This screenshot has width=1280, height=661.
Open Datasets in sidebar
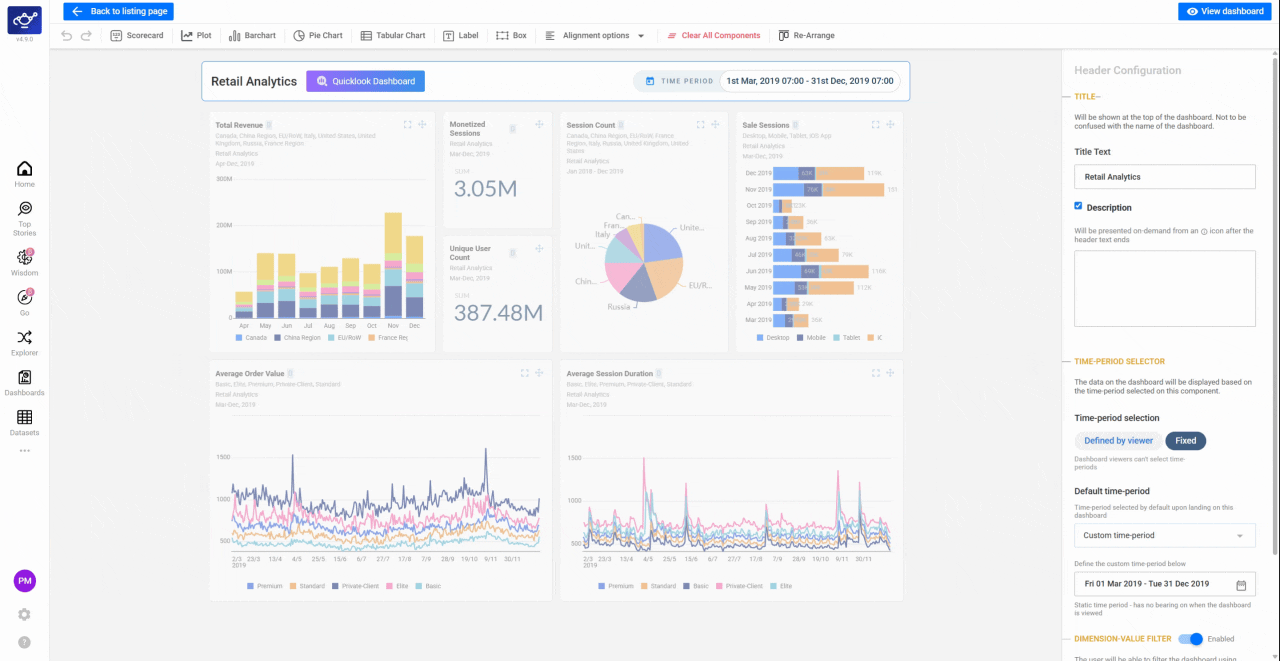24,423
